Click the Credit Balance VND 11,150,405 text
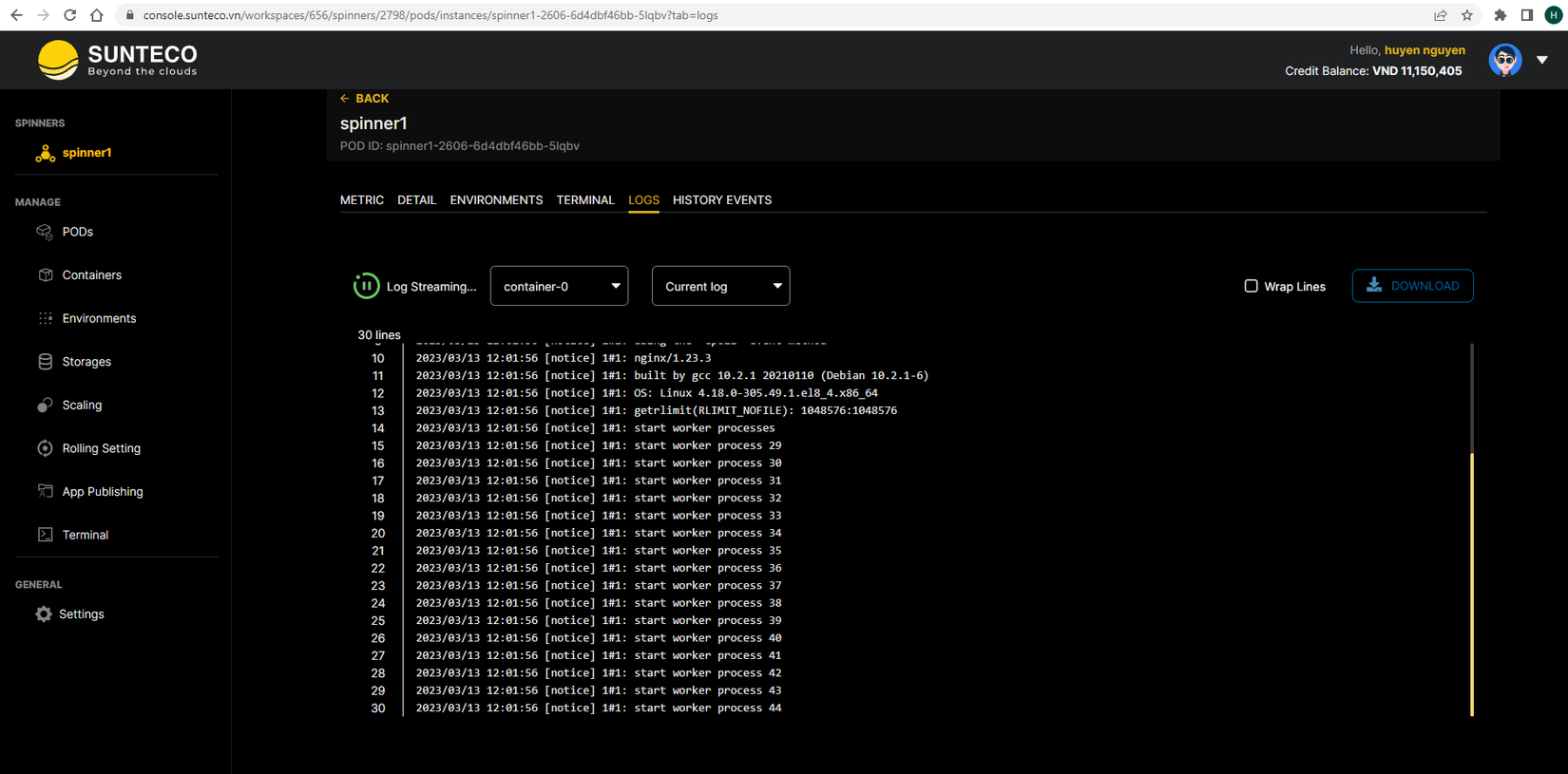This screenshot has width=1568, height=774. (1373, 71)
